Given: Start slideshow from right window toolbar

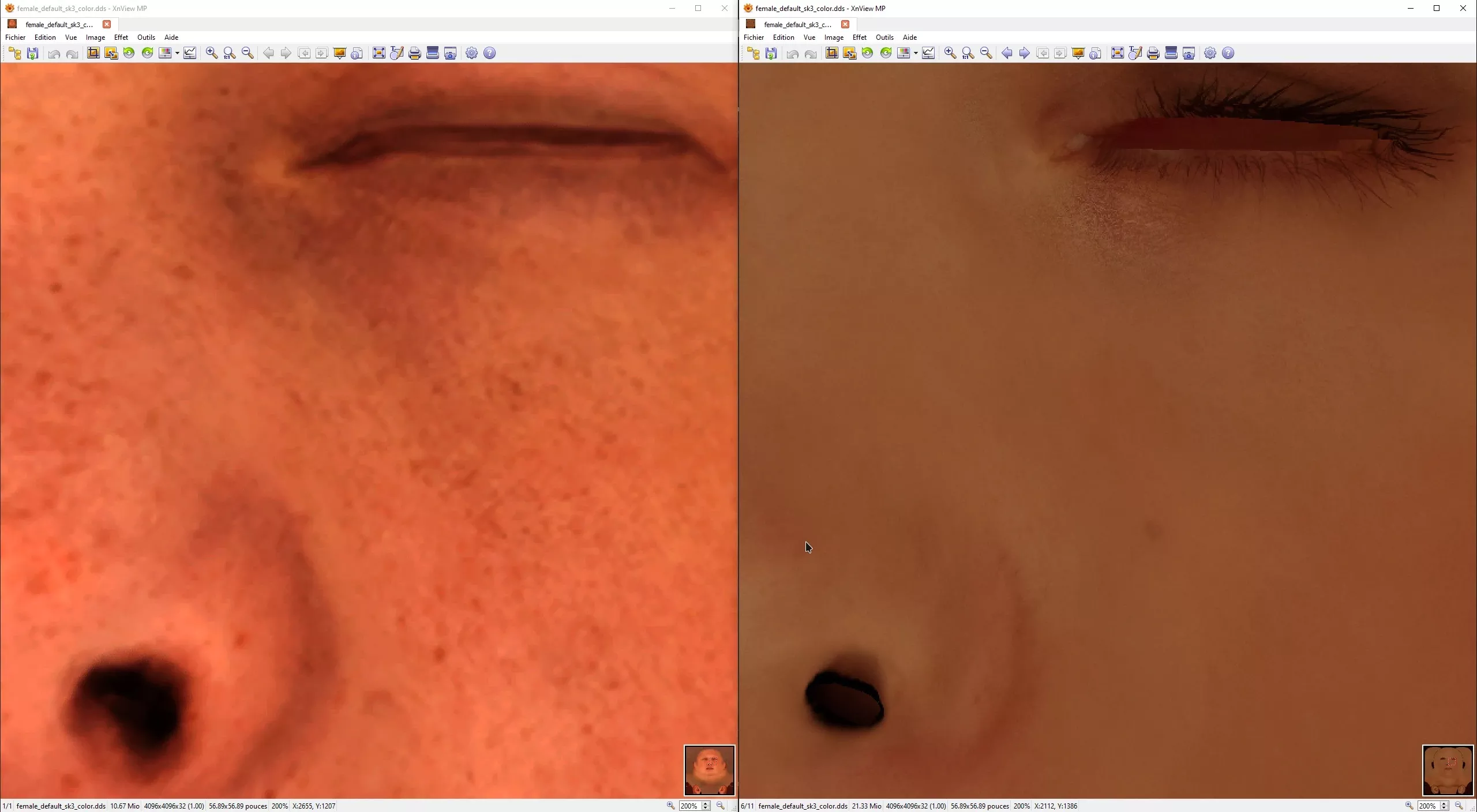Looking at the screenshot, I should coord(1078,53).
